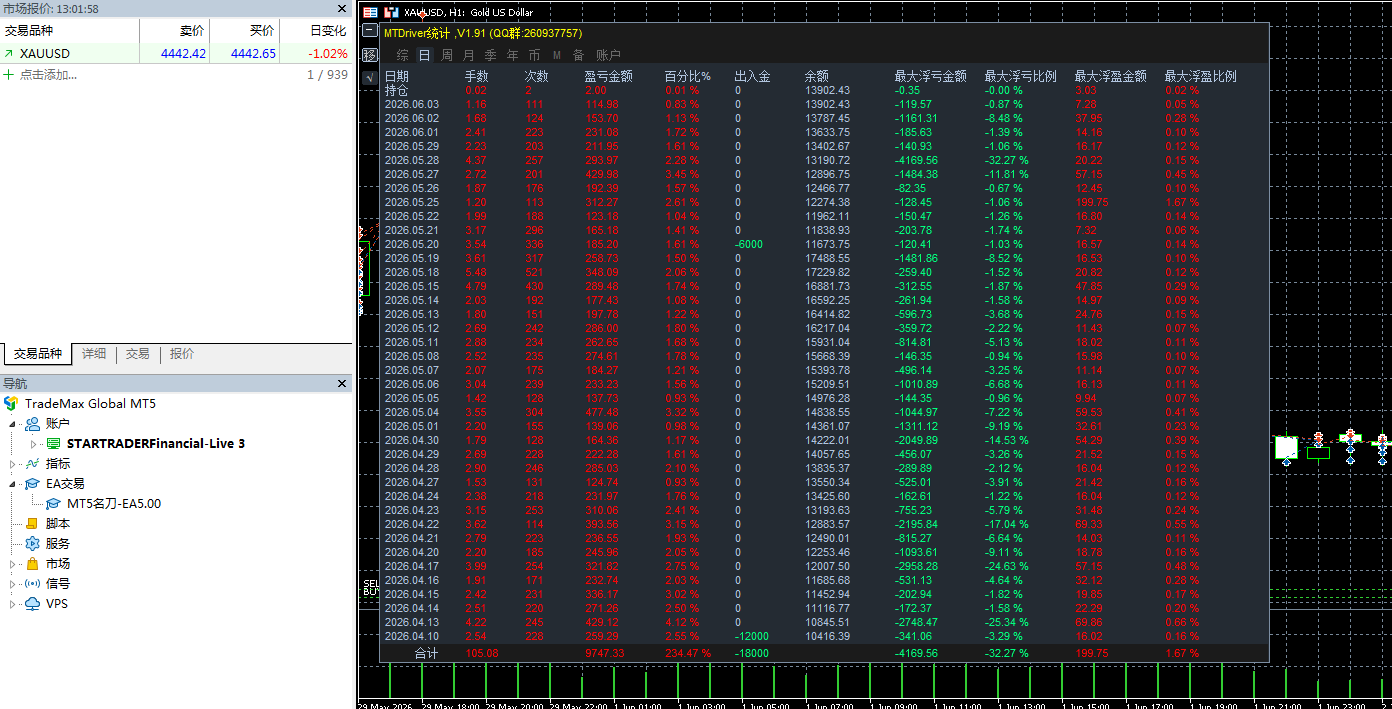The width and height of the screenshot is (1392, 709).
Task: Click the 234.47 % total percentage value
Action: coord(687,653)
